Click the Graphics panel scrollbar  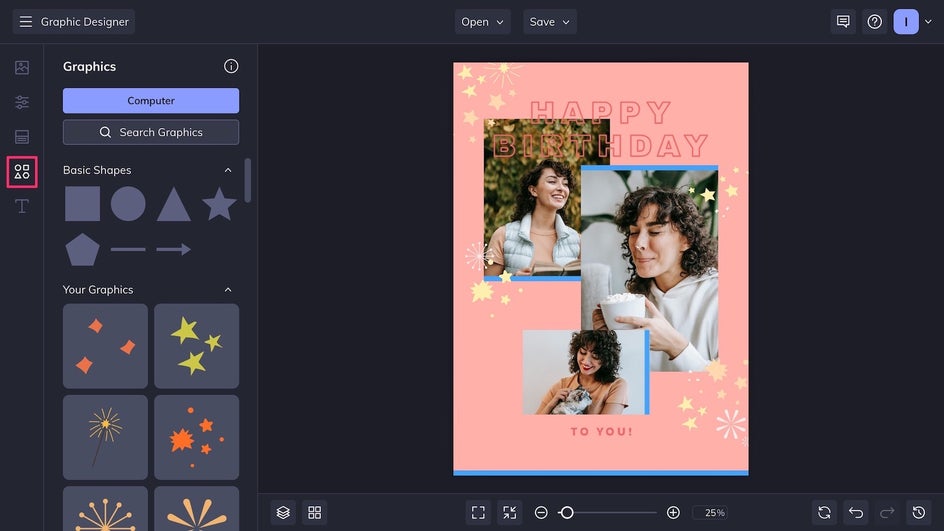tap(247, 181)
